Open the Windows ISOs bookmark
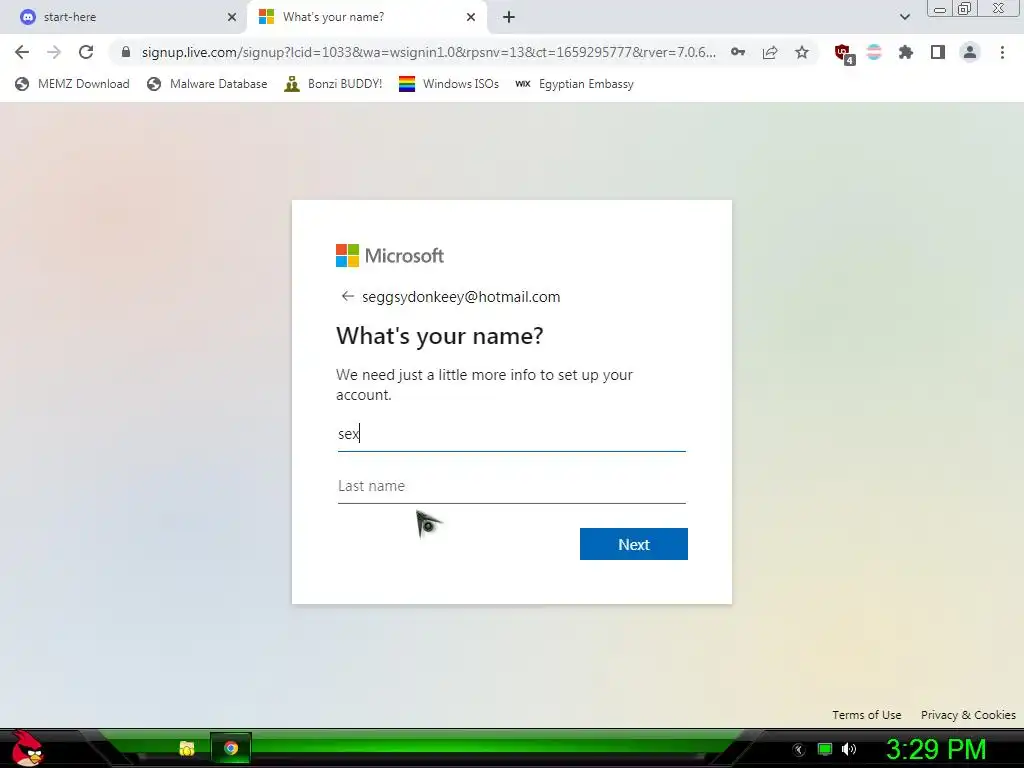1024x768 pixels. point(449,84)
